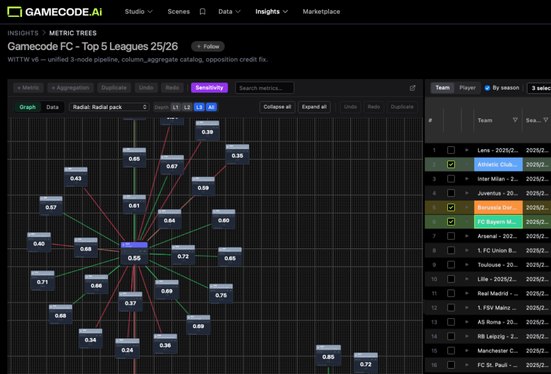This screenshot has width=551, height=374.
Task: Open the Radial: Radial pack layout dropdown
Action: coord(109,107)
